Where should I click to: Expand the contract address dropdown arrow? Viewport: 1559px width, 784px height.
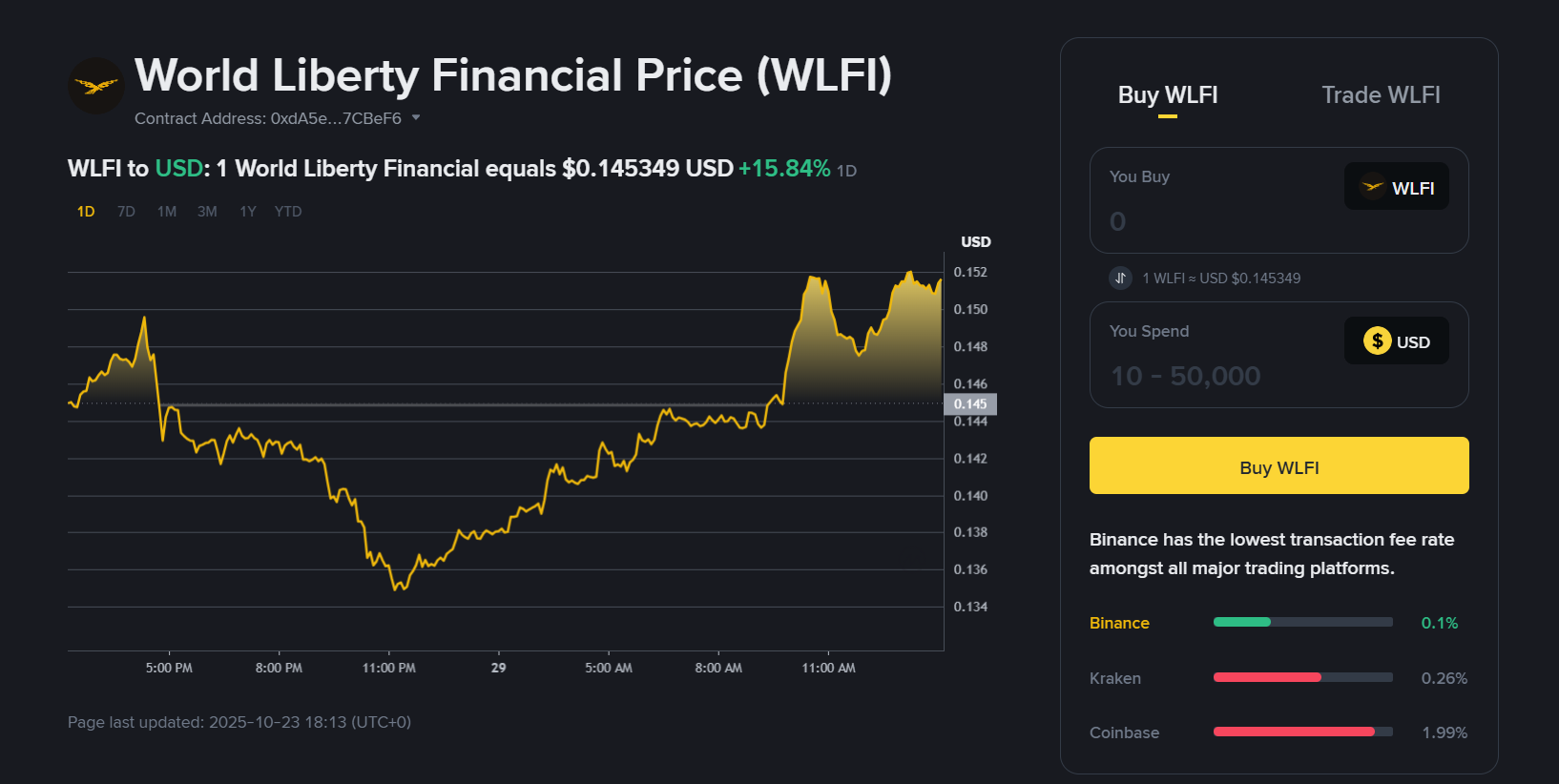click(x=416, y=118)
